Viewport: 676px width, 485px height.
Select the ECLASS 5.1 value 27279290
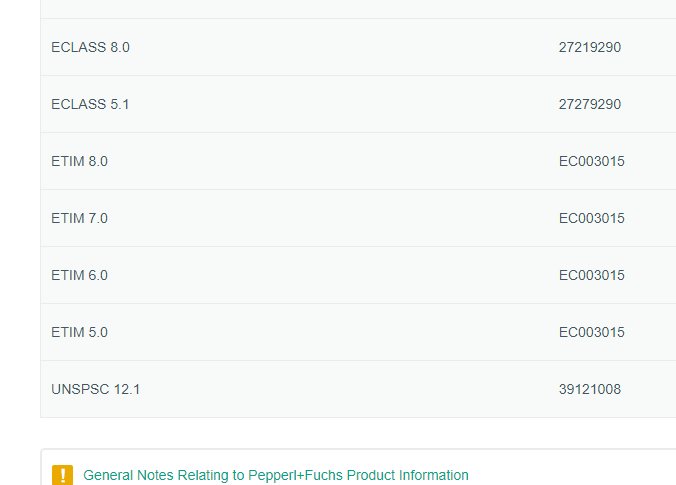(x=590, y=104)
